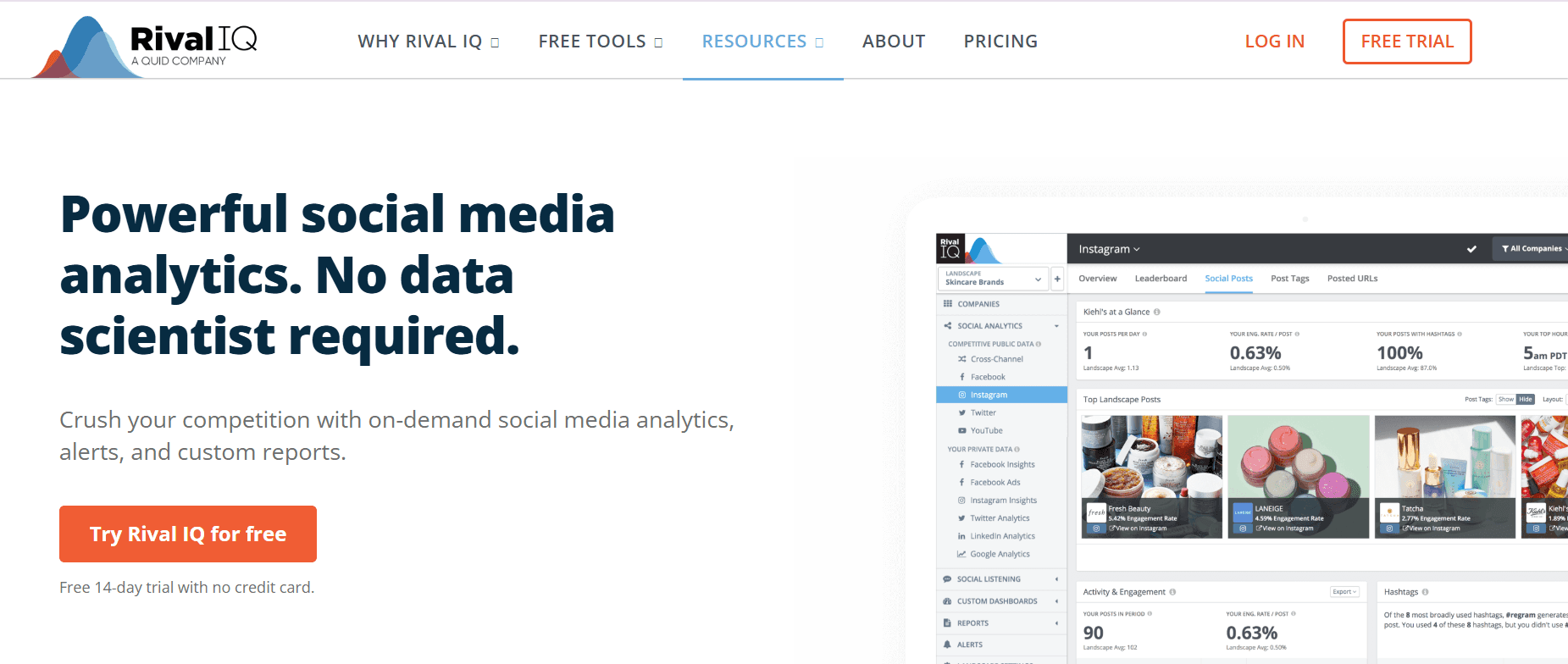
Task: Open Facebook Ads via its icon
Action: [x=962, y=482]
